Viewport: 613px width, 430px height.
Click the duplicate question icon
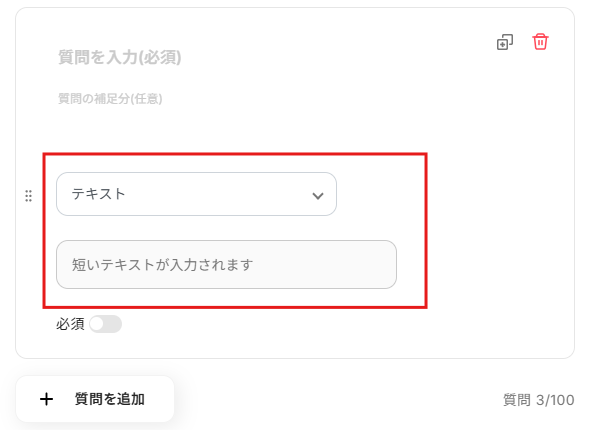505,42
